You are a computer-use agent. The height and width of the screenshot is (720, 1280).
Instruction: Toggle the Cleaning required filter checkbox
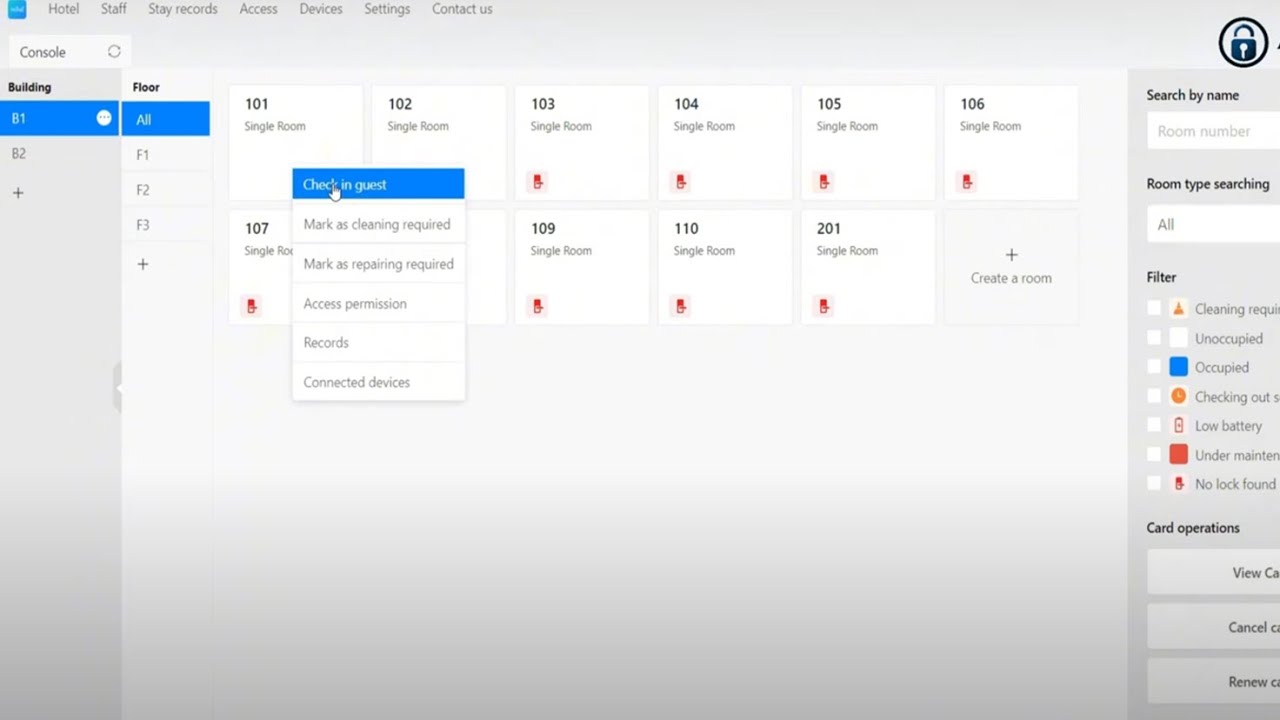tap(1154, 309)
